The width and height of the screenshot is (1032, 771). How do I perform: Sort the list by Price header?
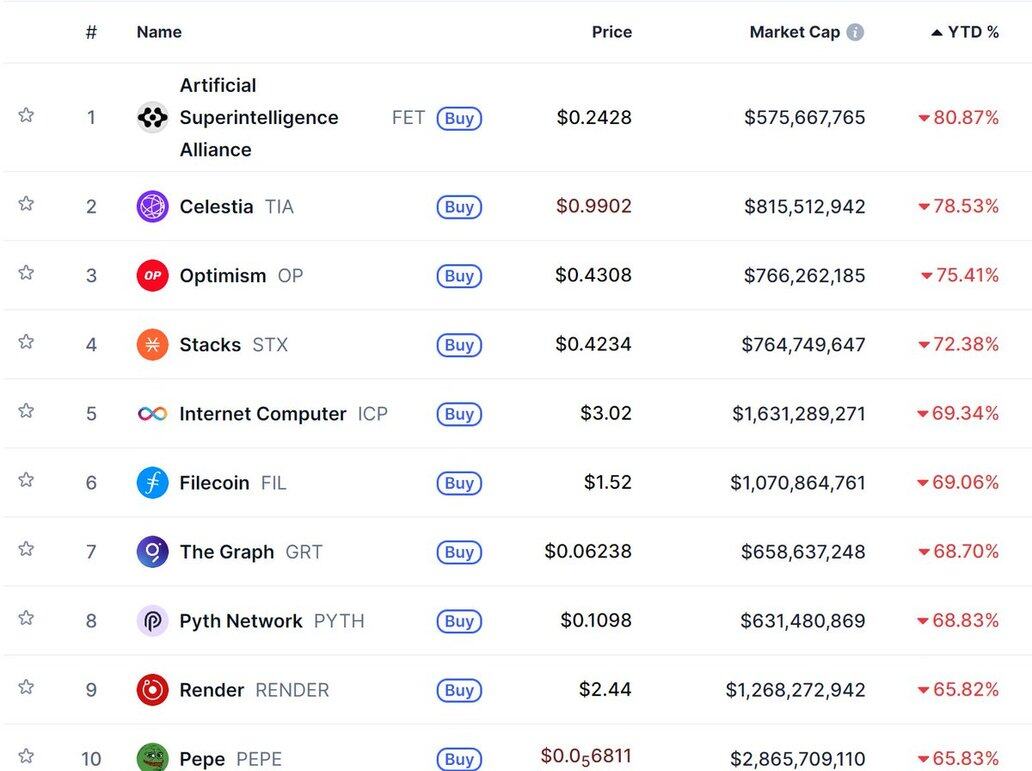(x=611, y=32)
